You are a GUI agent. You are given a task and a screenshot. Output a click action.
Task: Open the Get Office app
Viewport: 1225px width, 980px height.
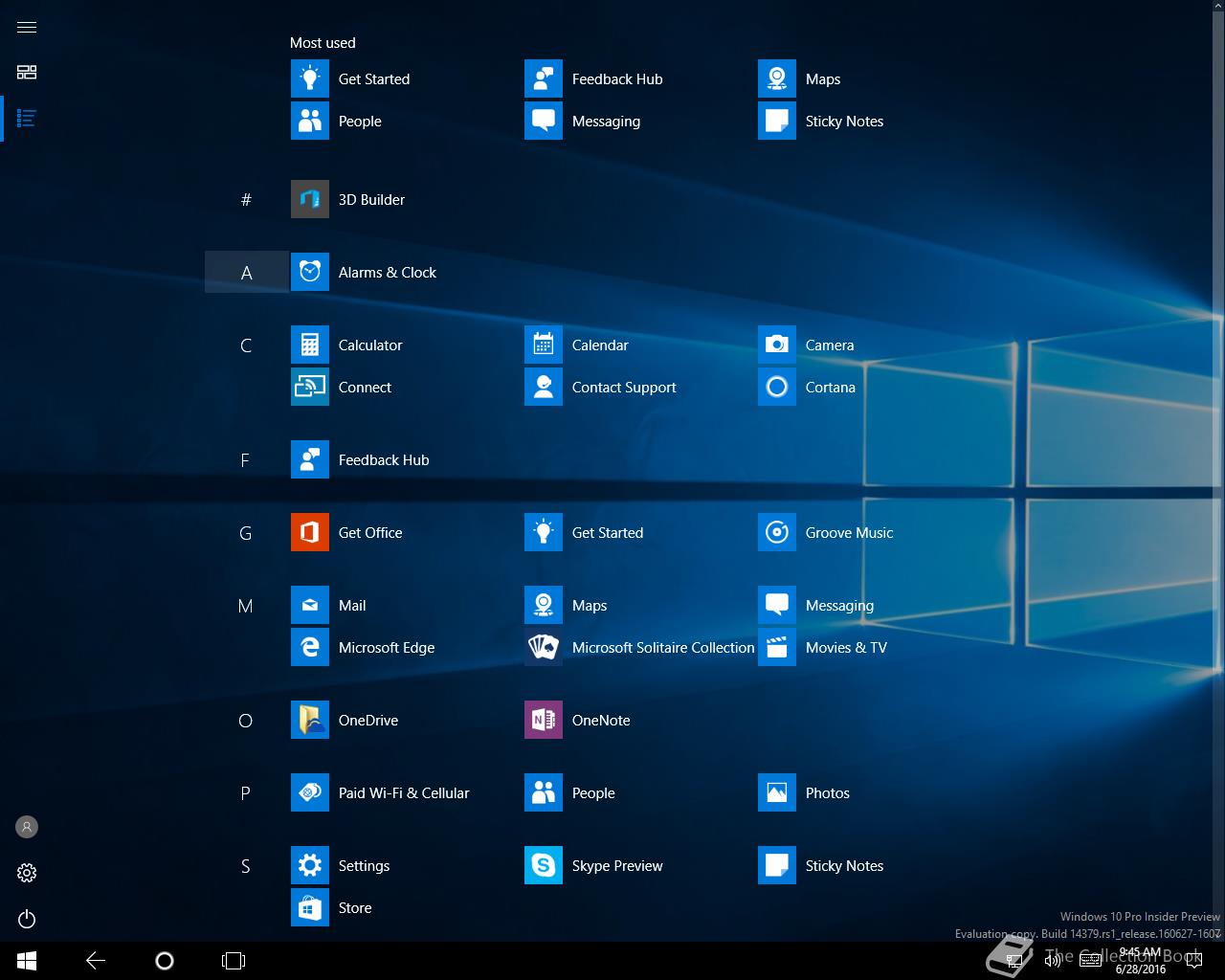point(309,532)
